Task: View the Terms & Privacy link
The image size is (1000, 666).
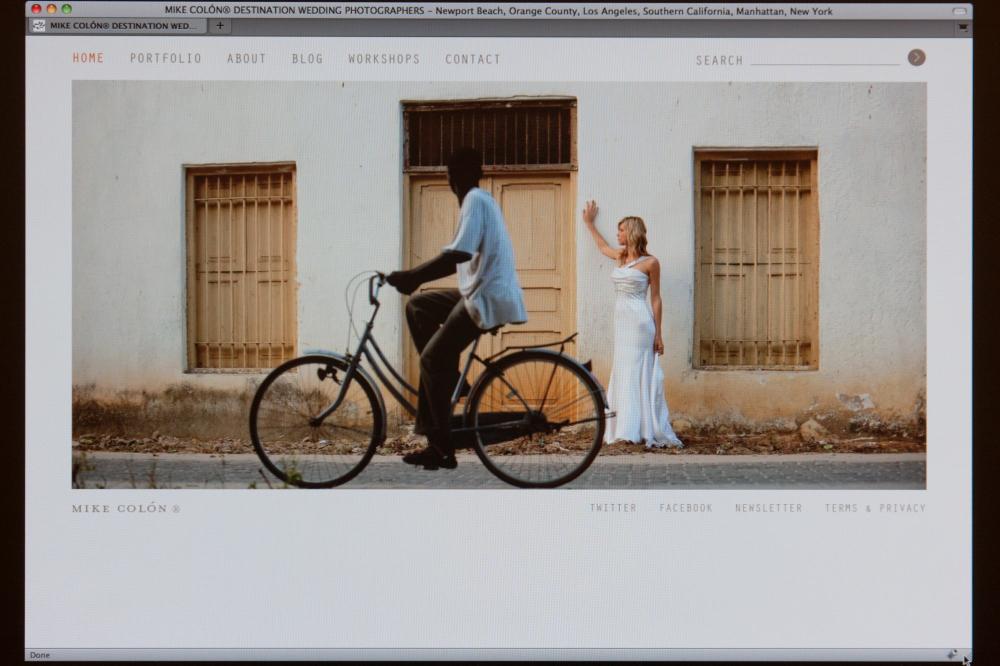Action: 874,508
